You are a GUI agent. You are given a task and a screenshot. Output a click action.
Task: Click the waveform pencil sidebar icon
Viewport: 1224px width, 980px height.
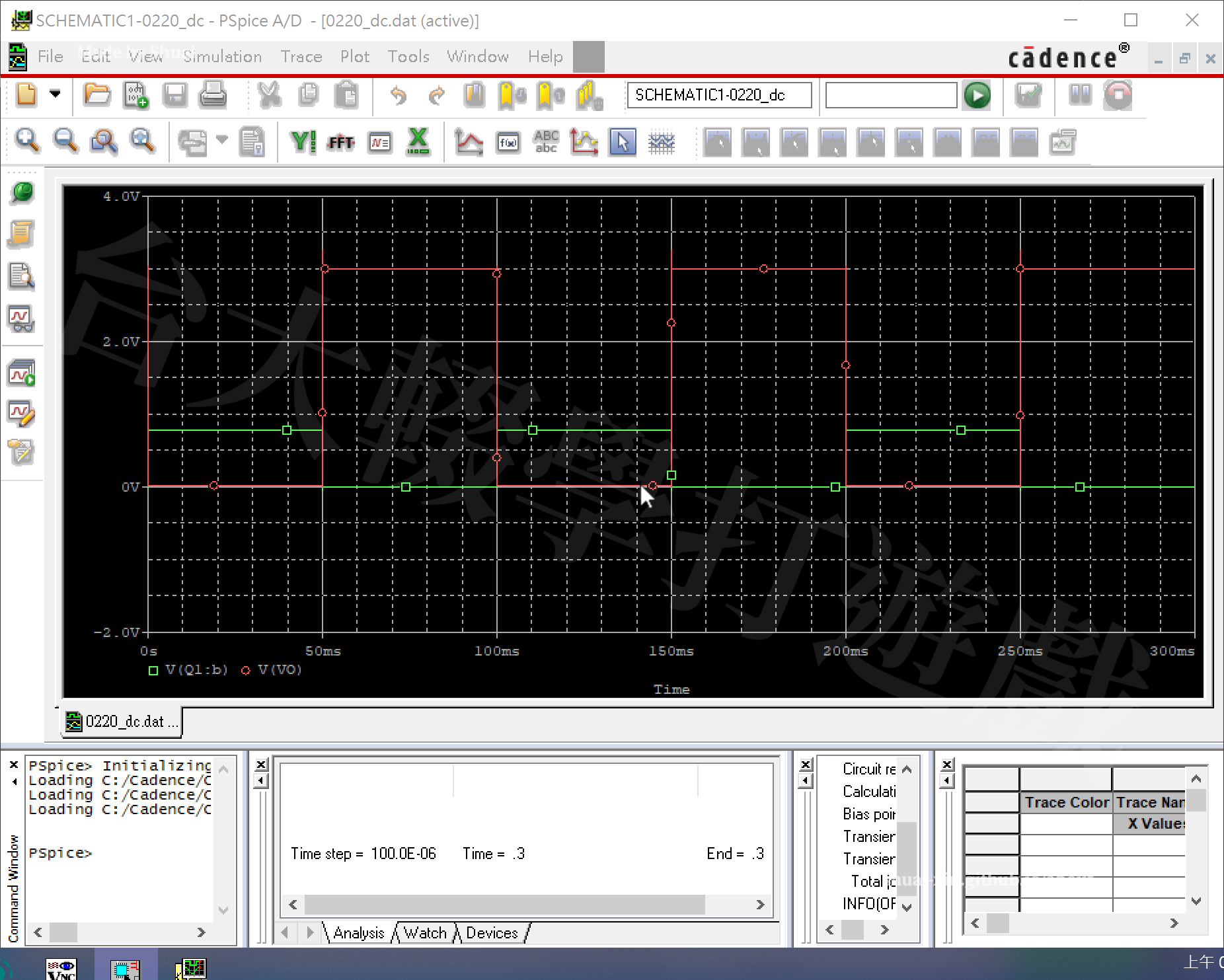(x=21, y=413)
